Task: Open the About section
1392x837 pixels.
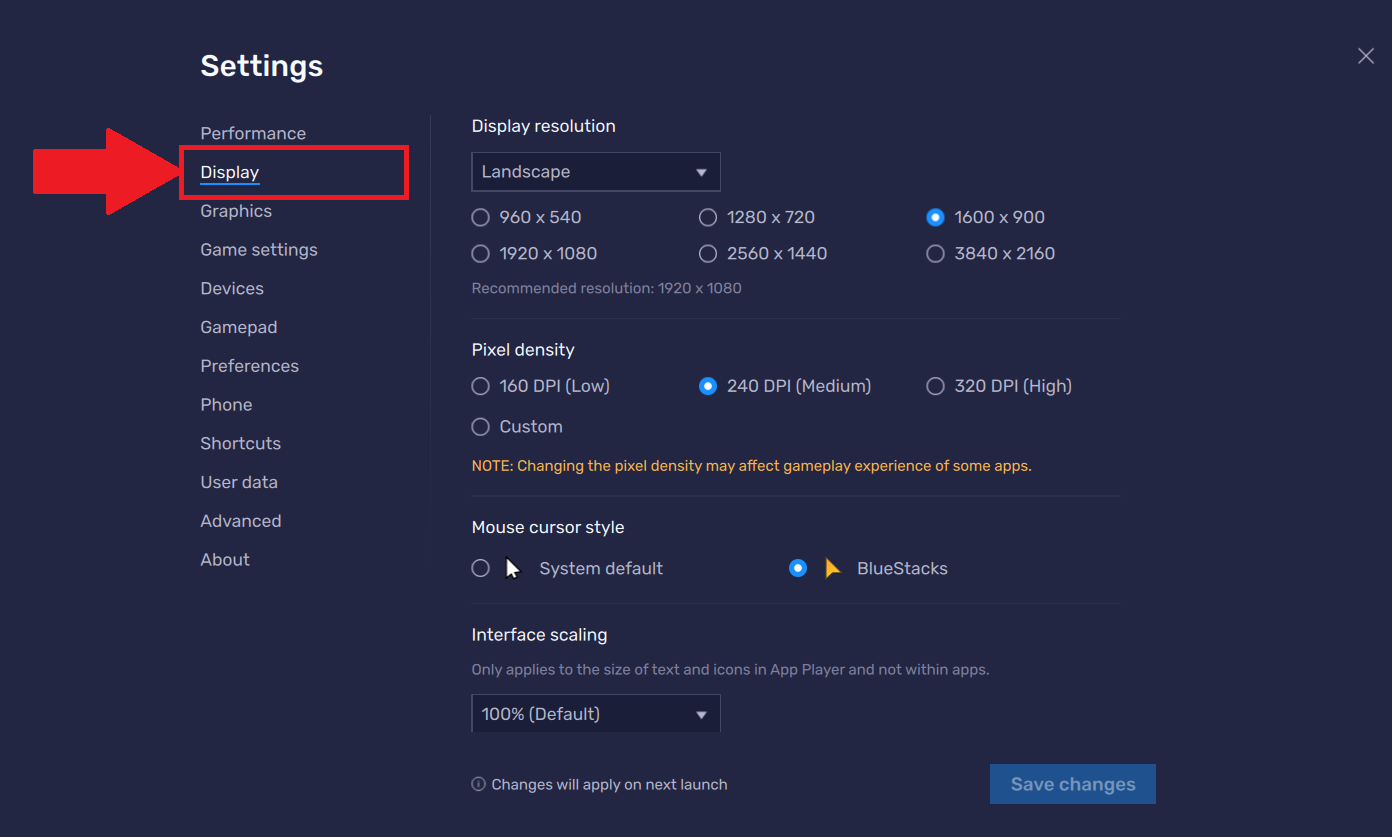Action: 225,560
